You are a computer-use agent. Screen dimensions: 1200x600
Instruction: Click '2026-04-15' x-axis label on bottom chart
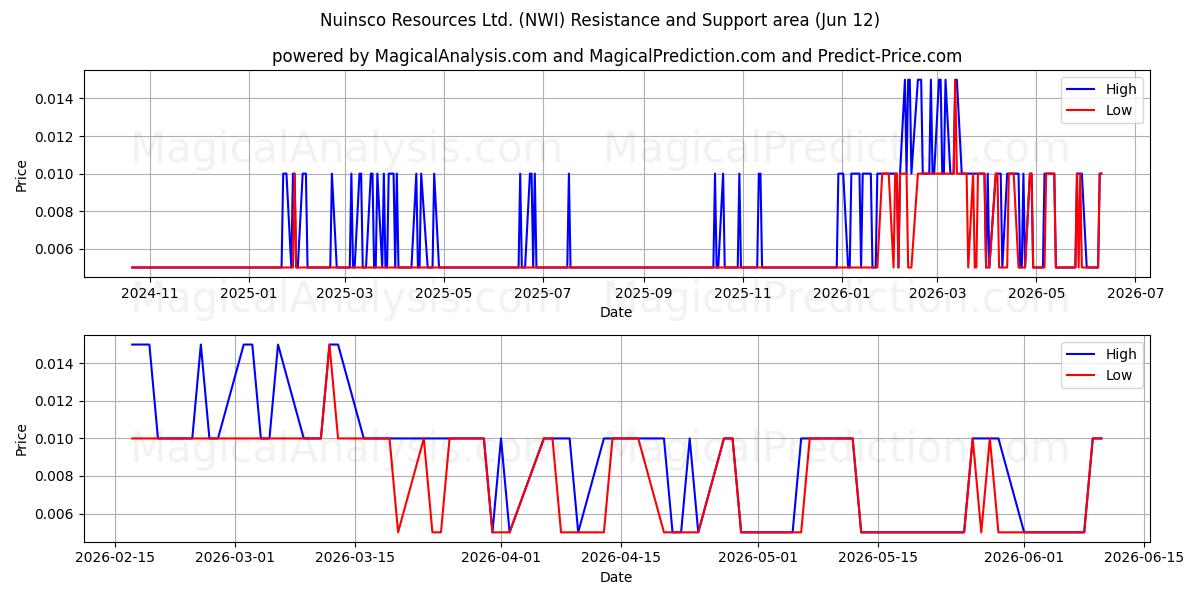(x=621, y=558)
